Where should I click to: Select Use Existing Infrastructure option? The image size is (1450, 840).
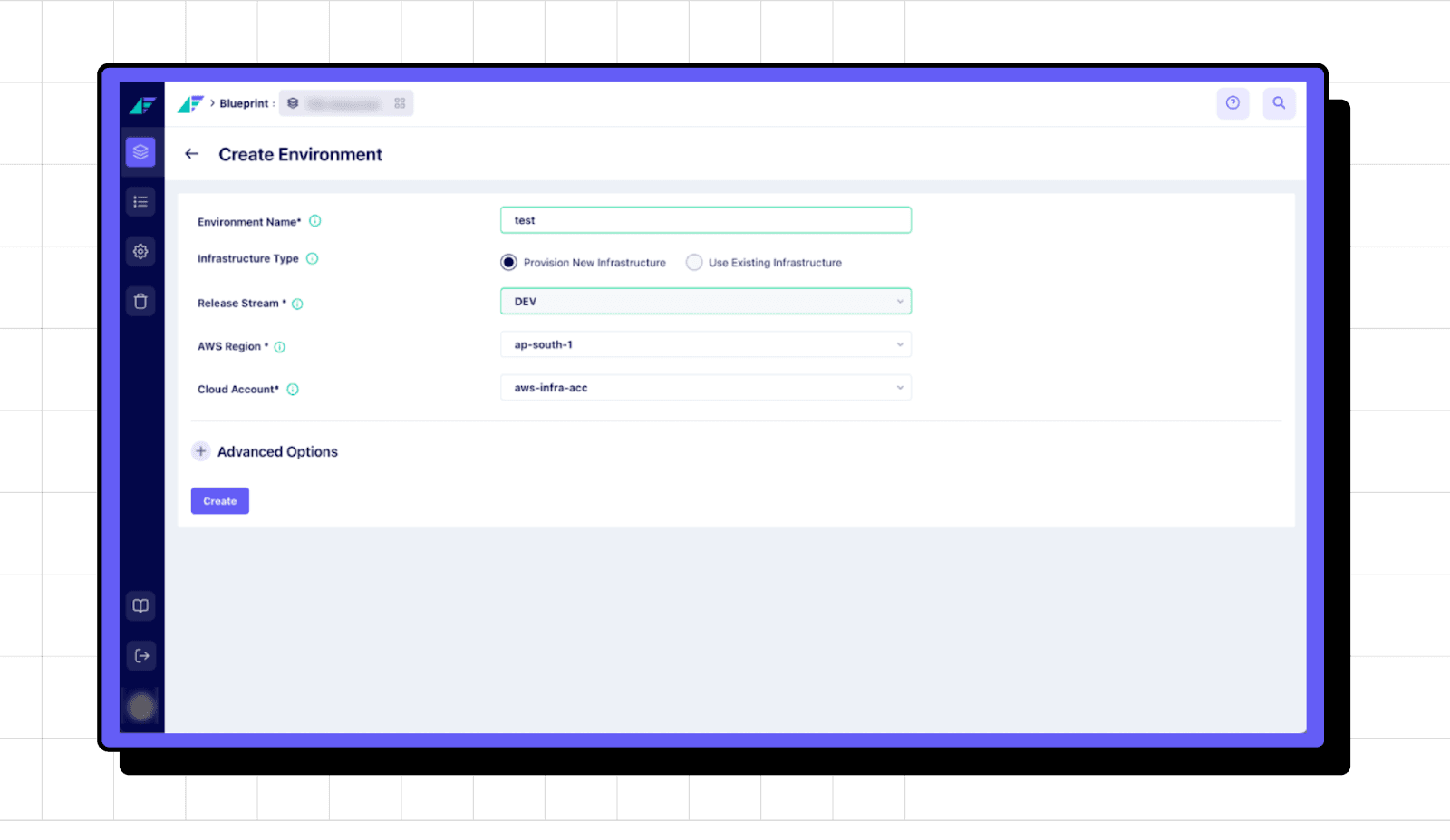694,263
